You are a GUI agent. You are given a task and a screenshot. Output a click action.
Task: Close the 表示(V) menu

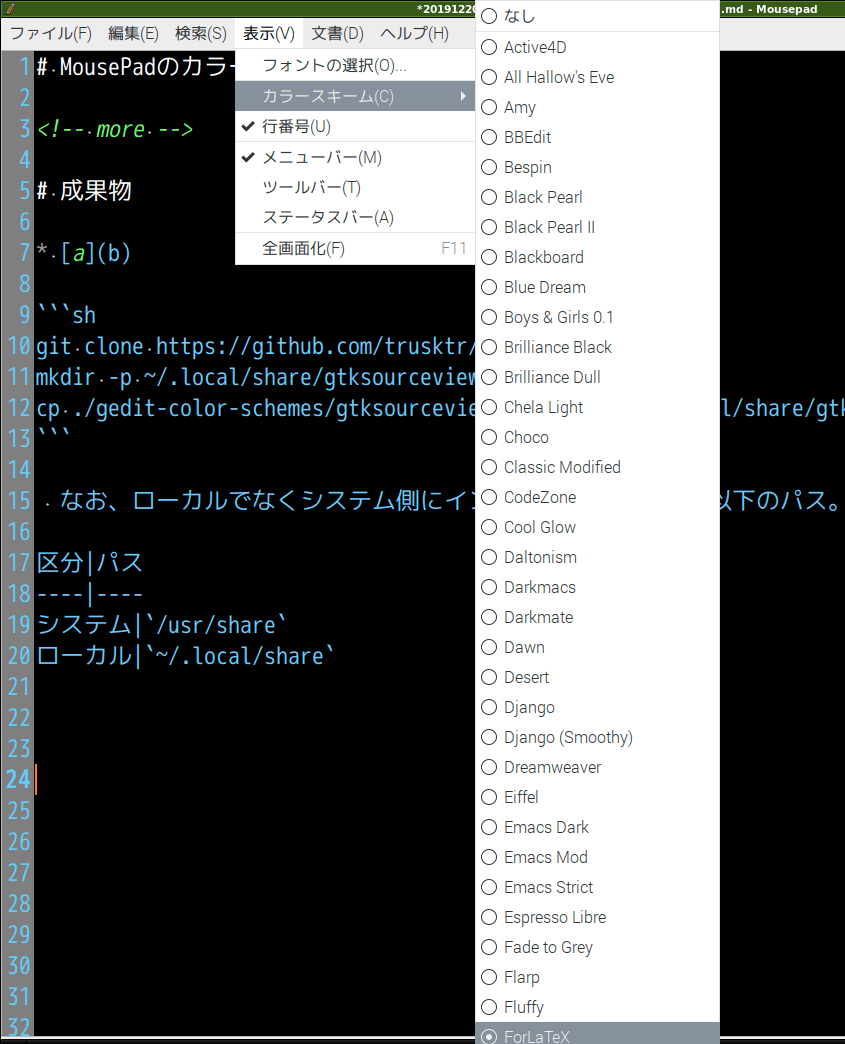pyautogui.click(x=268, y=33)
